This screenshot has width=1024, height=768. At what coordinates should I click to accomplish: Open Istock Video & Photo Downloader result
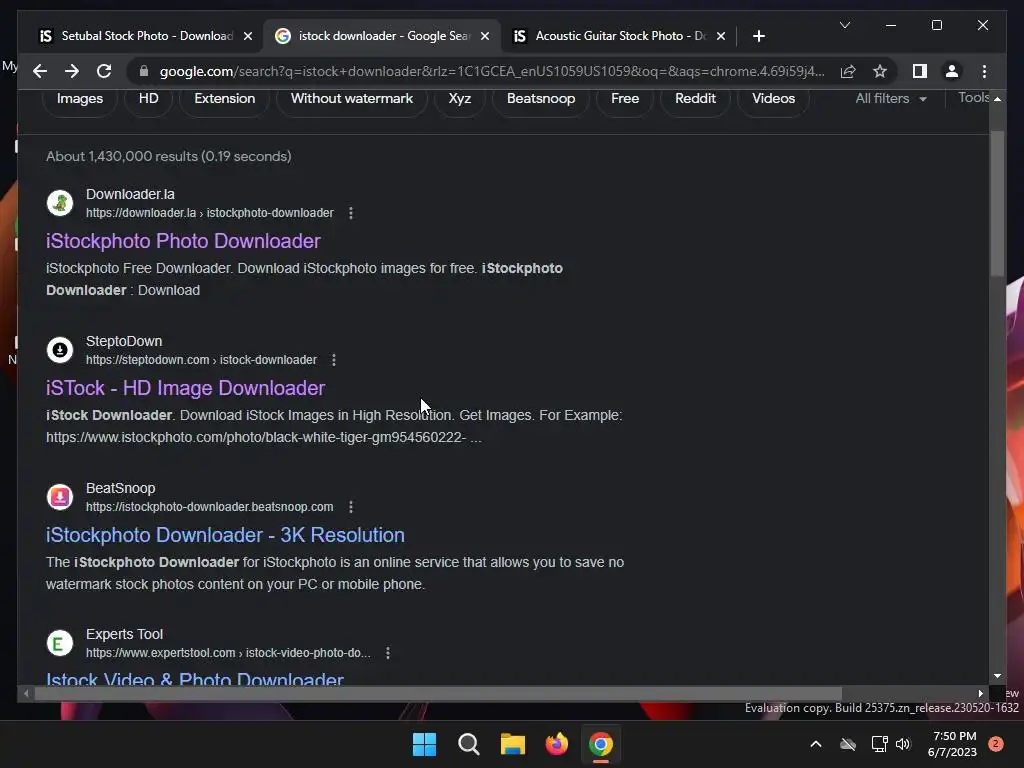coord(195,678)
